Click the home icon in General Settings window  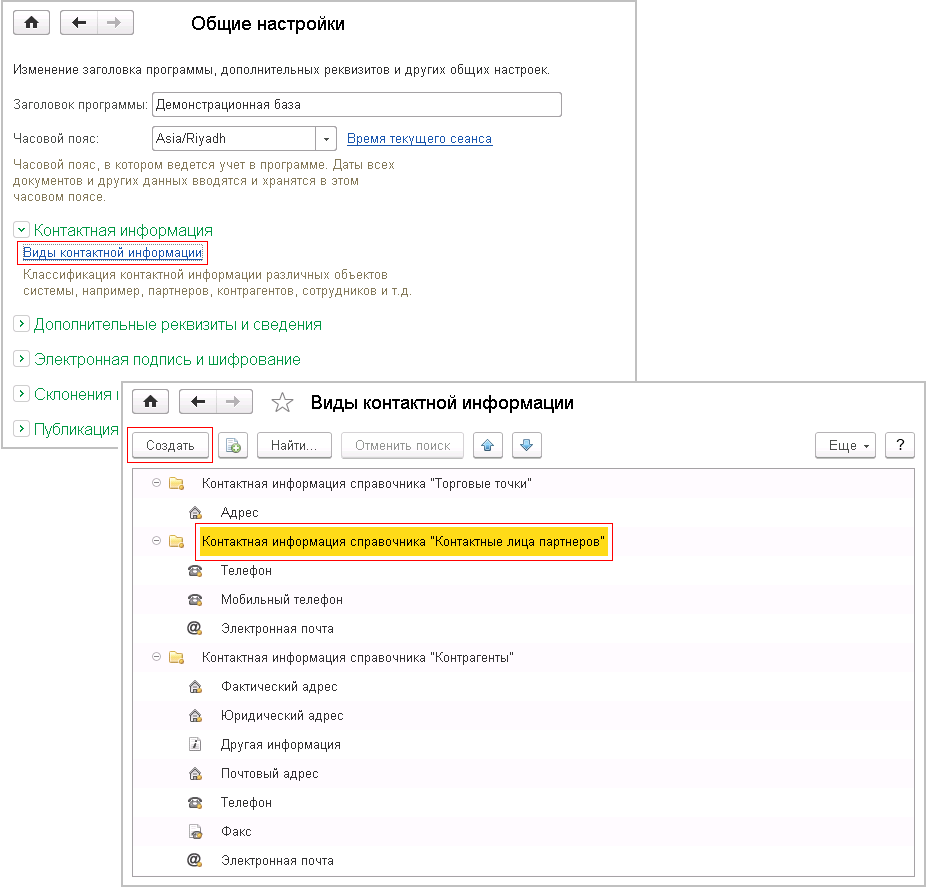click(x=31, y=23)
